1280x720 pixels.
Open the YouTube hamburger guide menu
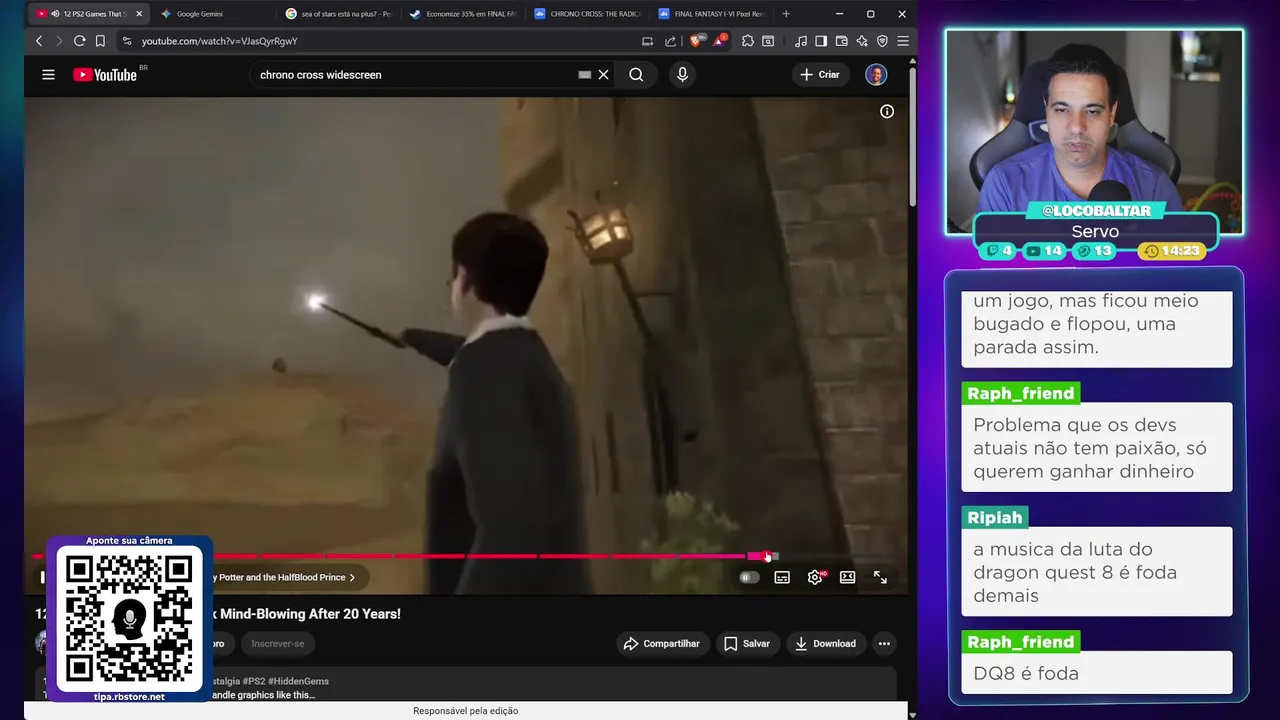coord(48,74)
